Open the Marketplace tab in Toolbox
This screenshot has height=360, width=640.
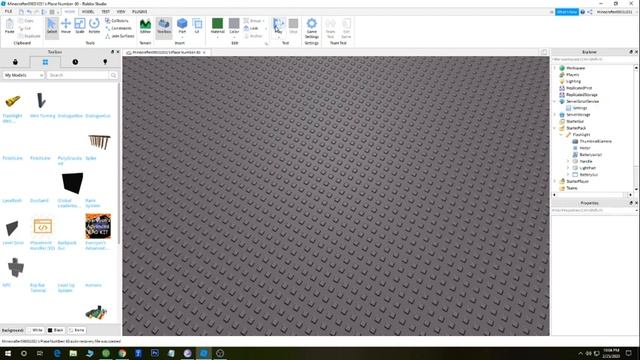click(x=15, y=62)
